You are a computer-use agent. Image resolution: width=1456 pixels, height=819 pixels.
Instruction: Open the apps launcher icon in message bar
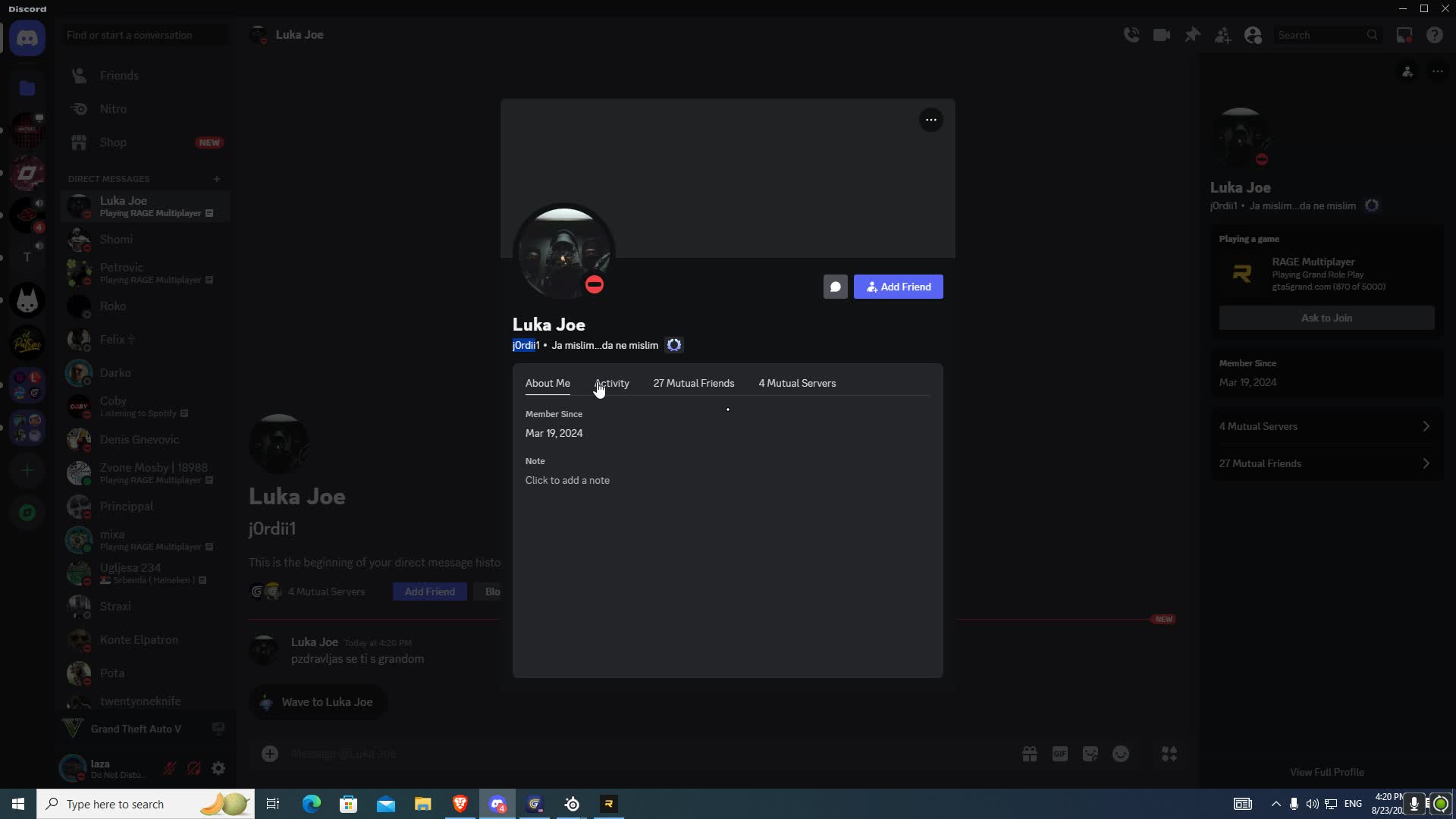pos(1169,754)
